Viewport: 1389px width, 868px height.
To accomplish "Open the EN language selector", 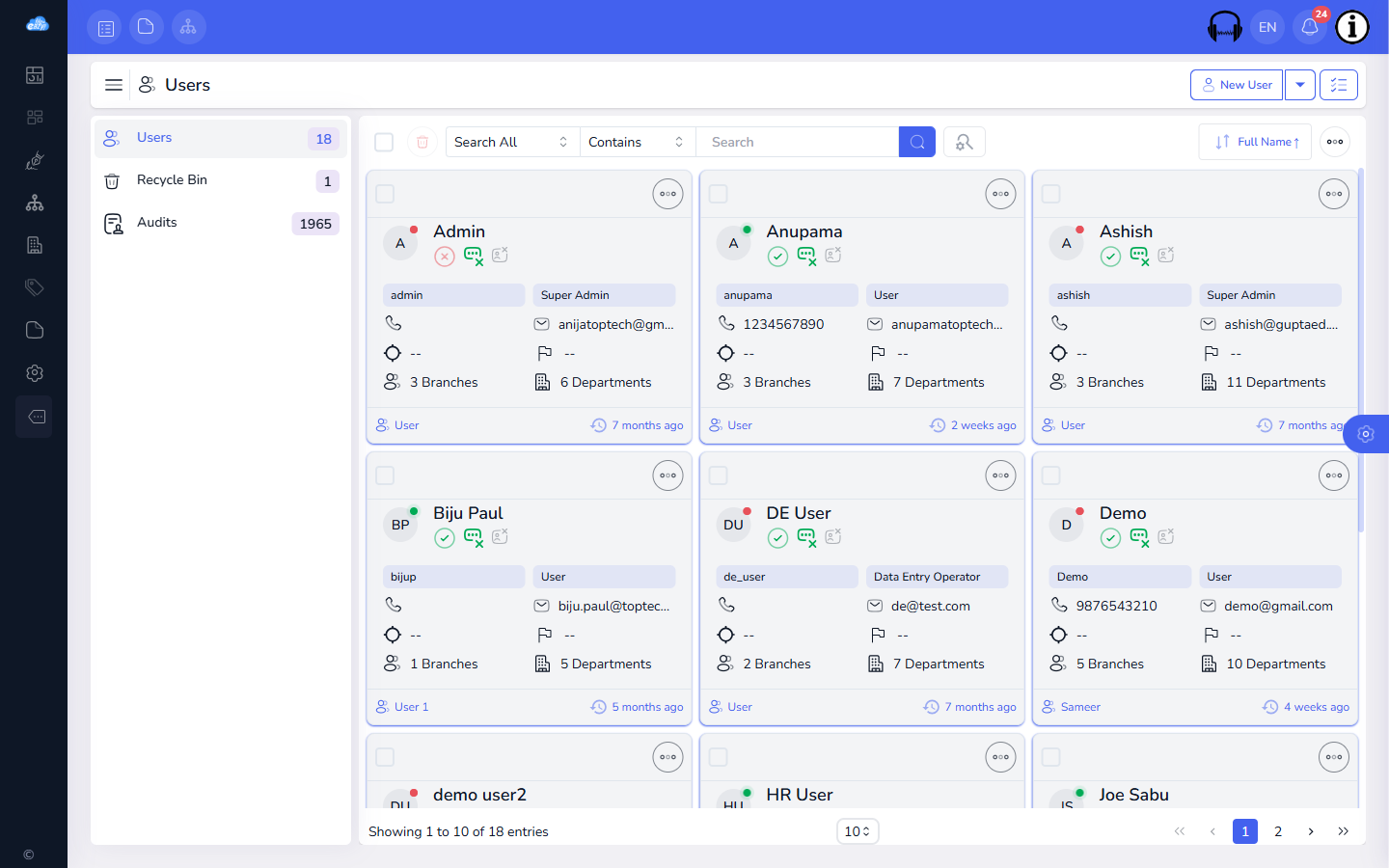I will [1267, 27].
